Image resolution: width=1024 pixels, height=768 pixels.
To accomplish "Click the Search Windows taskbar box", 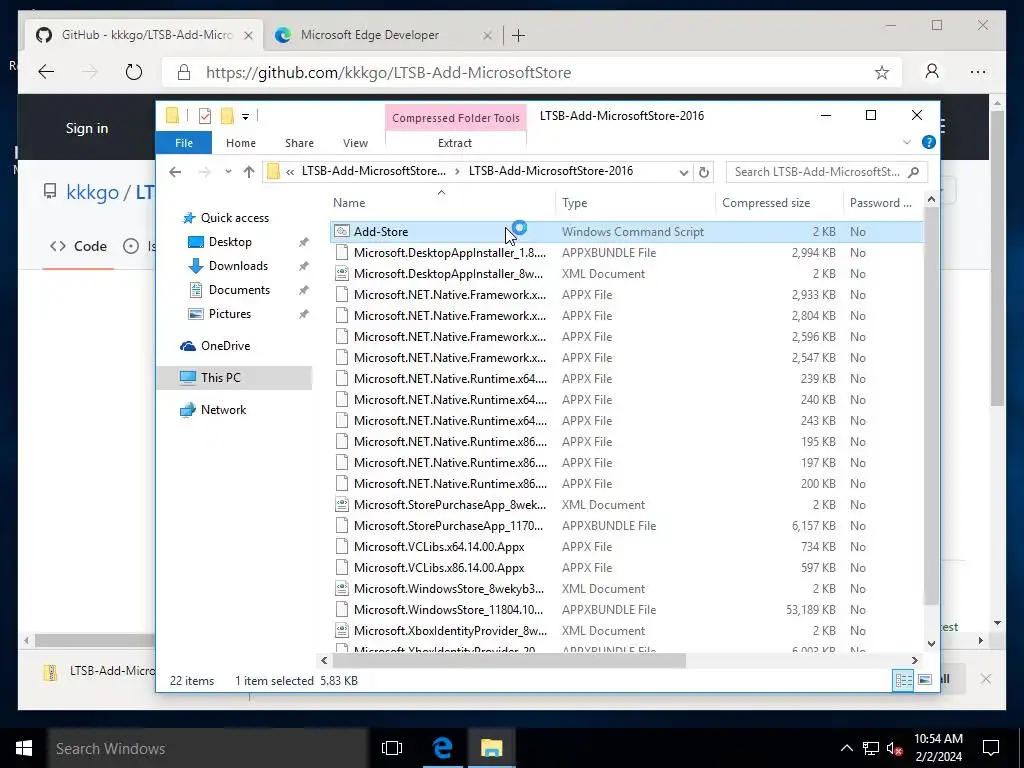I will coord(207,748).
